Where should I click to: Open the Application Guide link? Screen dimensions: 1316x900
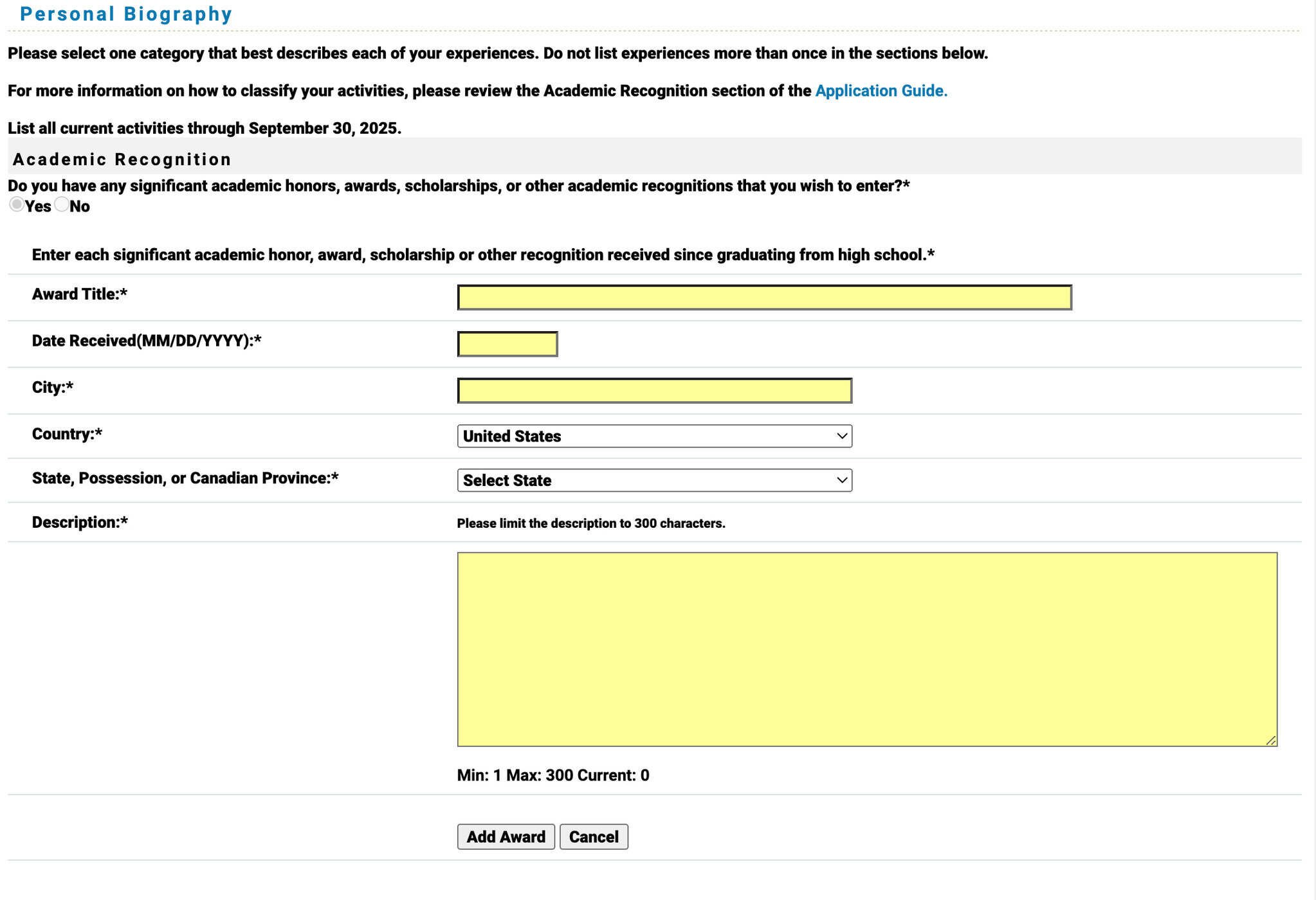pos(880,91)
